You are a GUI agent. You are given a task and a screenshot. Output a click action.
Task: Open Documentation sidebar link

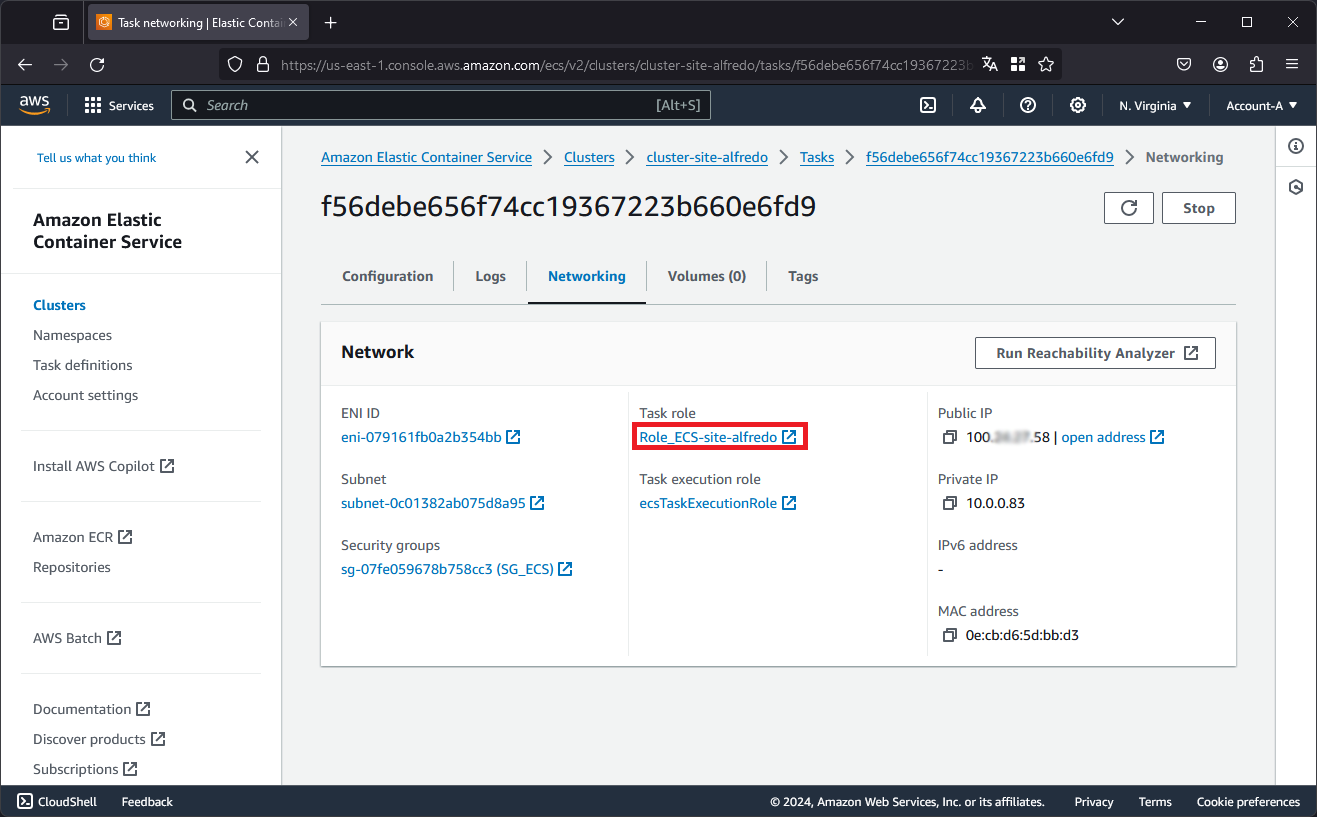click(92, 709)
